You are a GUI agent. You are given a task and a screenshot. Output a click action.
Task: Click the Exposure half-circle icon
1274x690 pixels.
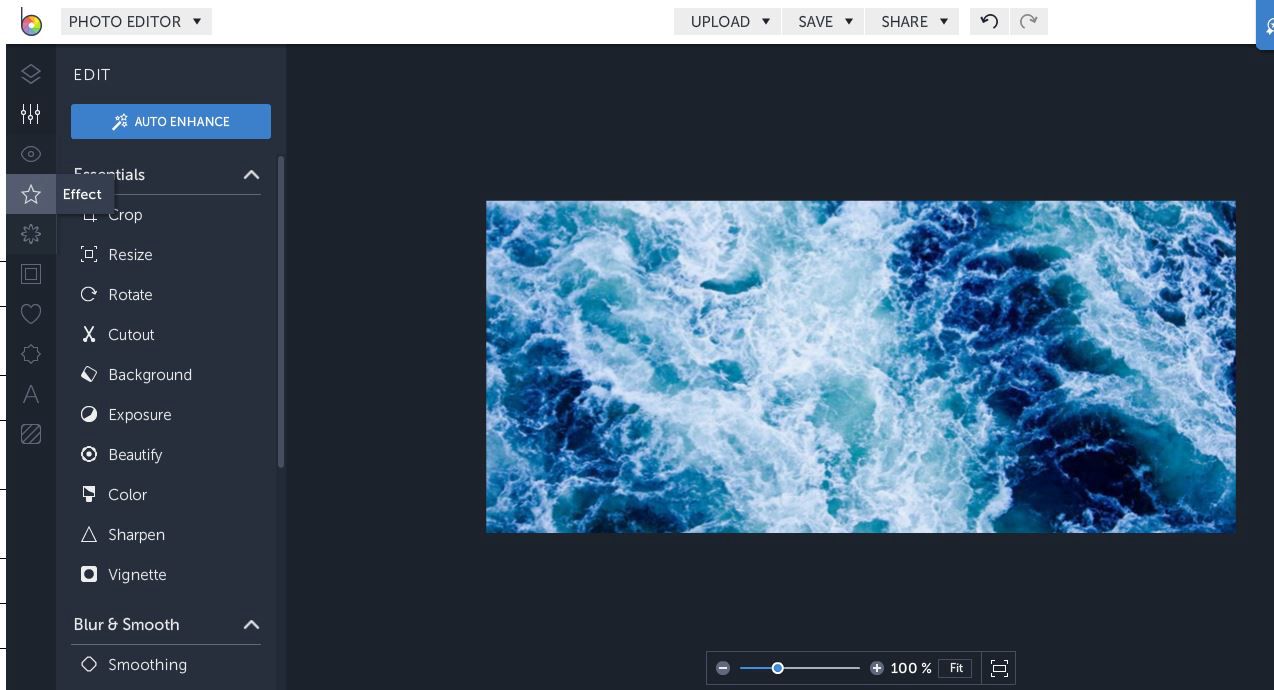point(89,414)
